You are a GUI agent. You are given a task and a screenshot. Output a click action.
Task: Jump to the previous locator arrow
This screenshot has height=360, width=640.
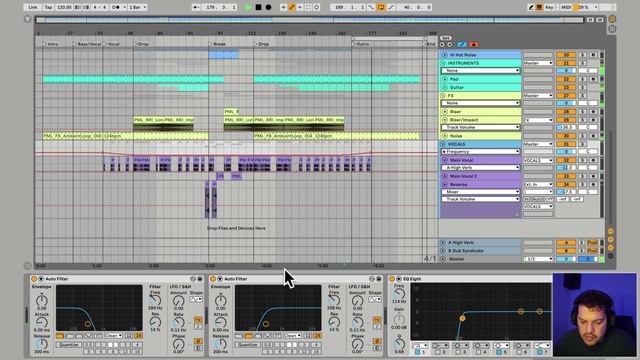[442, 44]
